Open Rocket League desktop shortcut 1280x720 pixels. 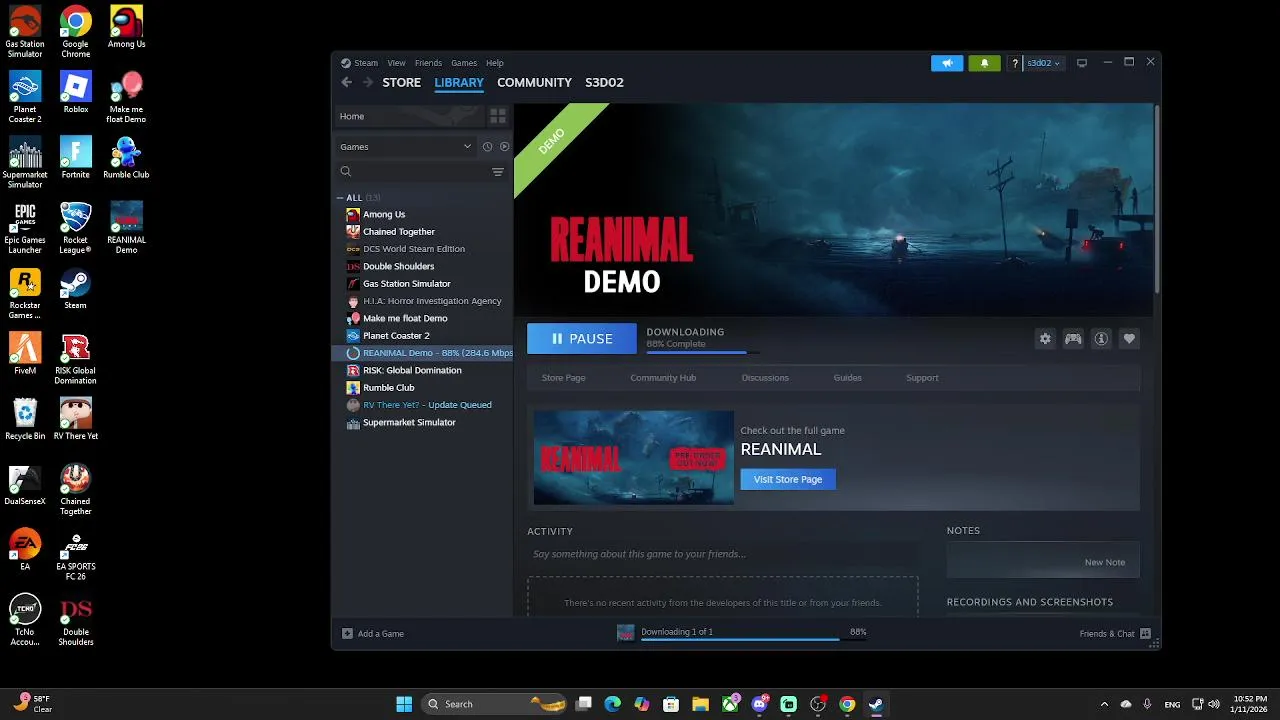point(76,228)
